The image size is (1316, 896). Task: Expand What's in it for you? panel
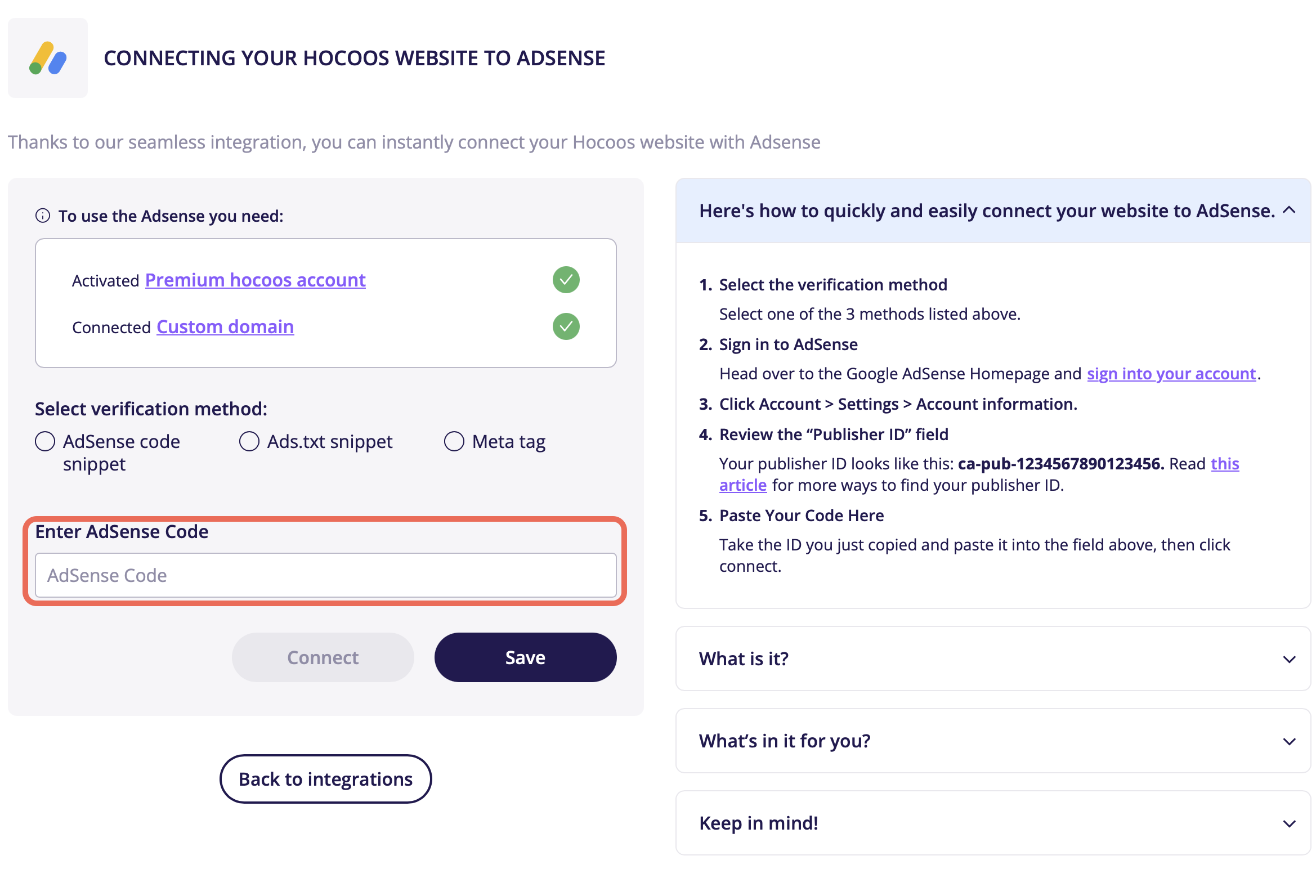[x=993, y=741]
